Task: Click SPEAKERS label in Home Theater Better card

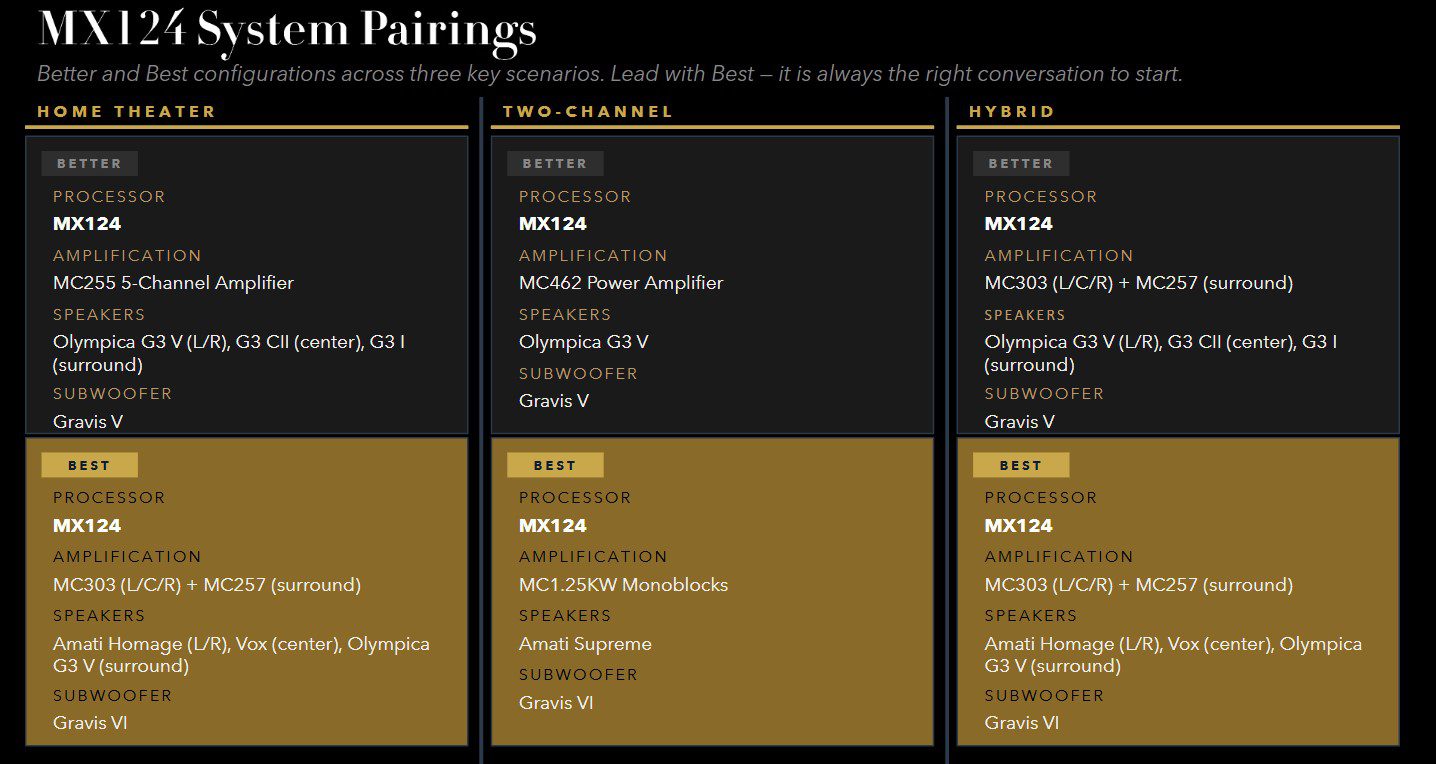Action: pos(99,315)
